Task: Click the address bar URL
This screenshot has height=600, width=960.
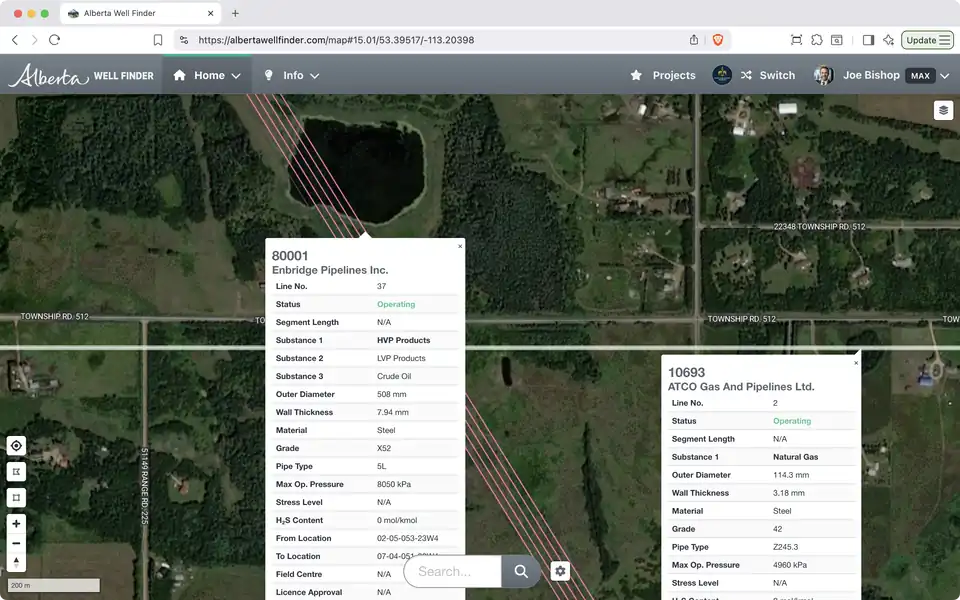Action: click(x=336, y=40)
